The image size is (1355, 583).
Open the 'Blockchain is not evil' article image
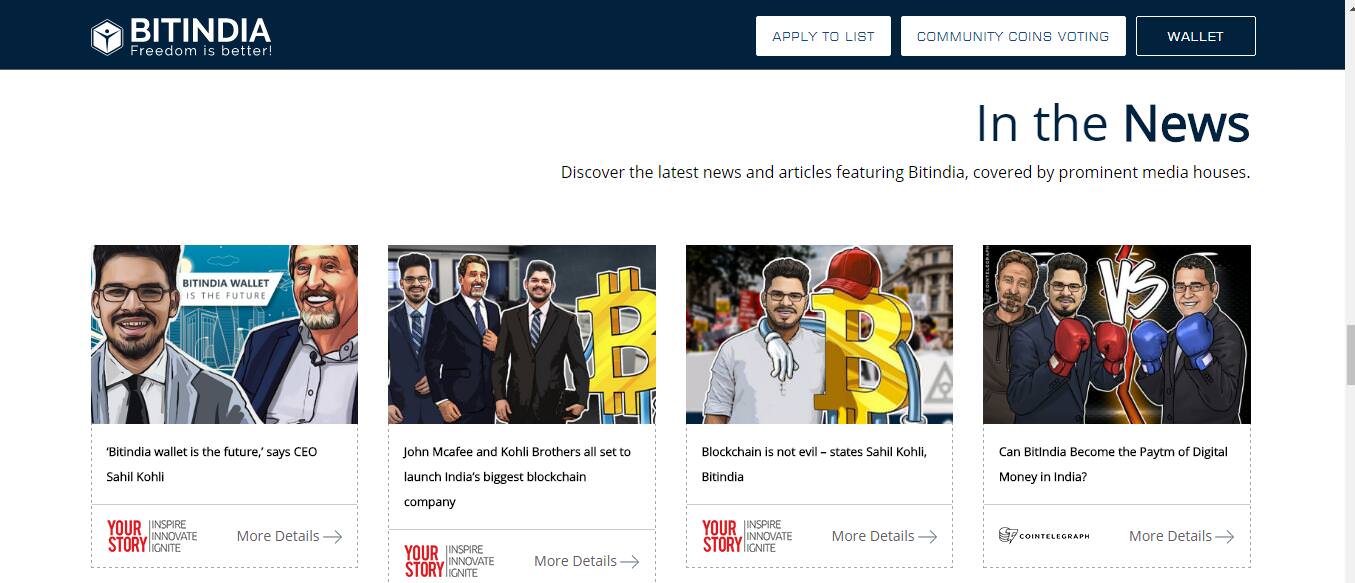tap(819, 334)
